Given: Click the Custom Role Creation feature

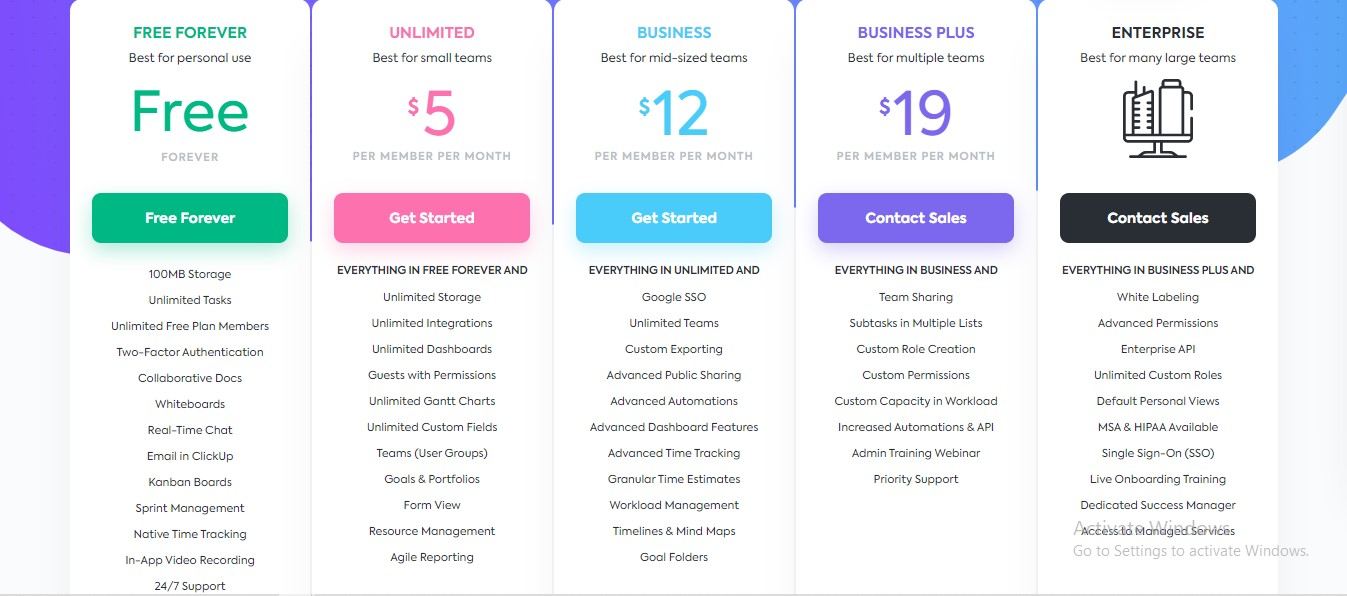Looking at the screenshot, I should pyautogui.click(x=916, y=349).
